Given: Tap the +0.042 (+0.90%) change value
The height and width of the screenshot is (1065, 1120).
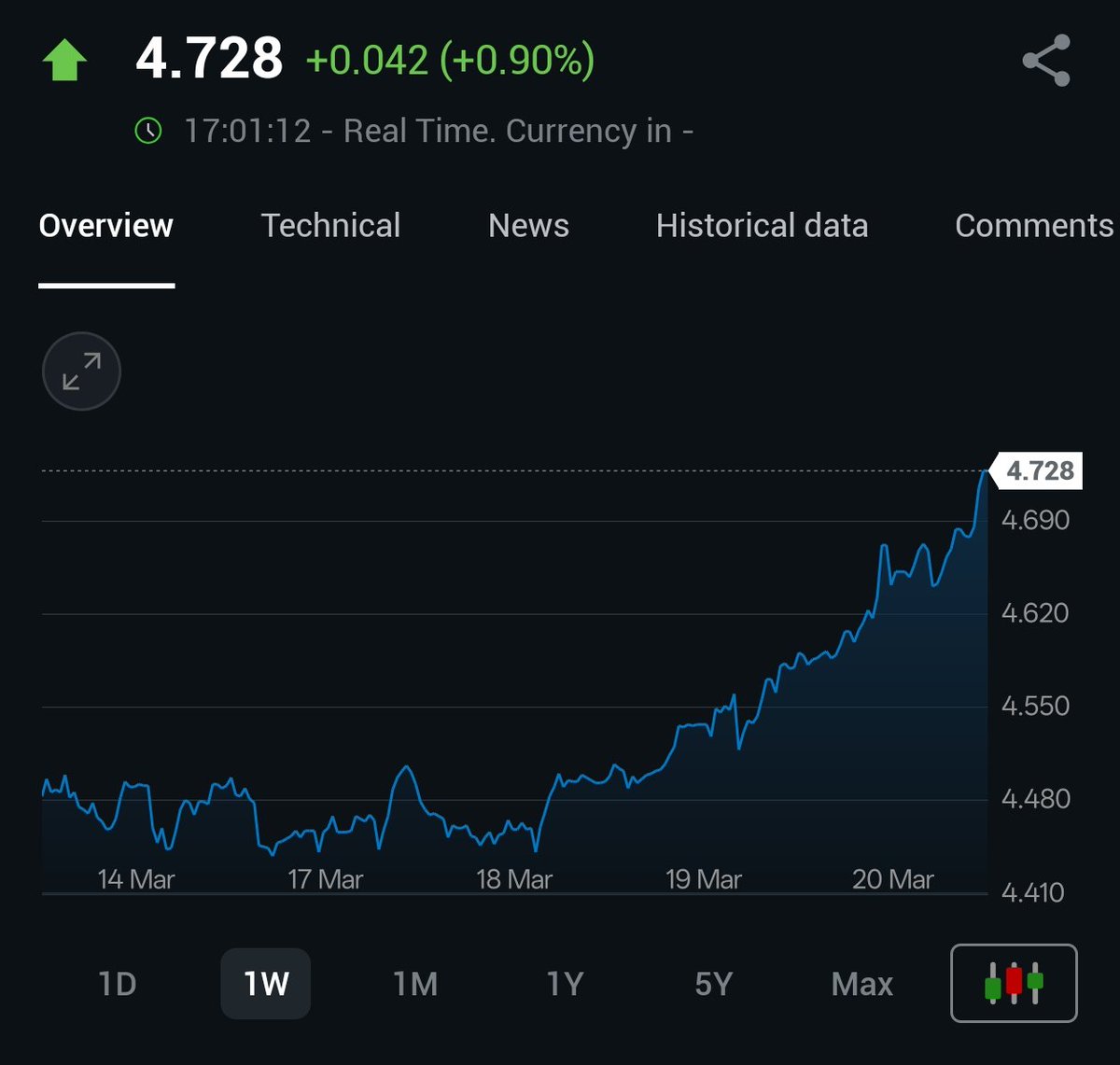Looking at the screenshot, I should [x=450, y=61].
